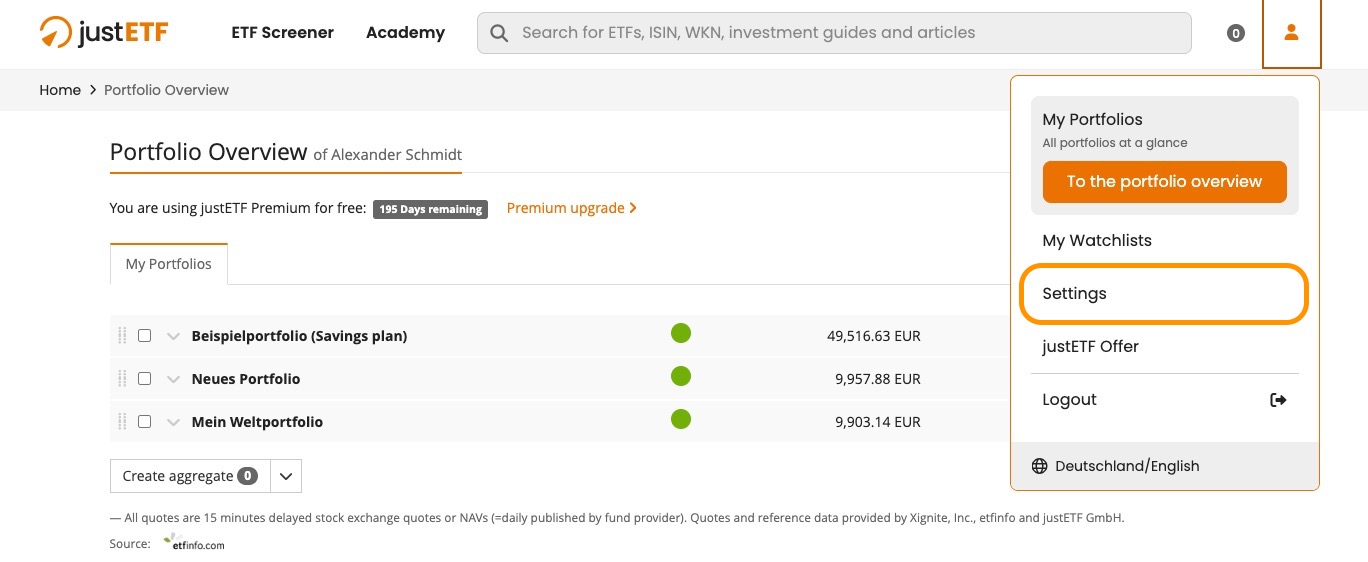Click the logout arrow icon

tap(1277, 400)
